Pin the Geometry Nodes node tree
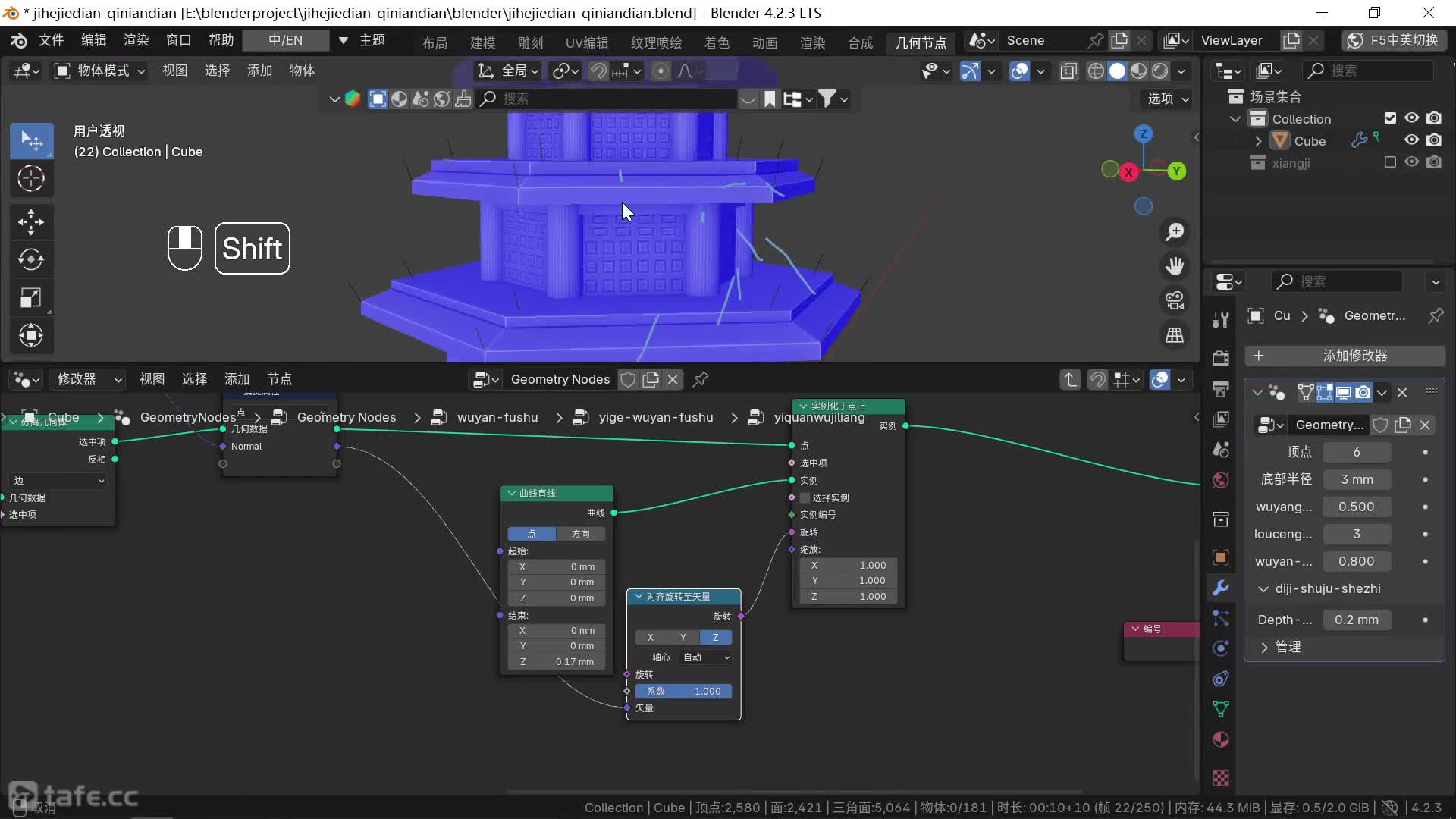 701,379
